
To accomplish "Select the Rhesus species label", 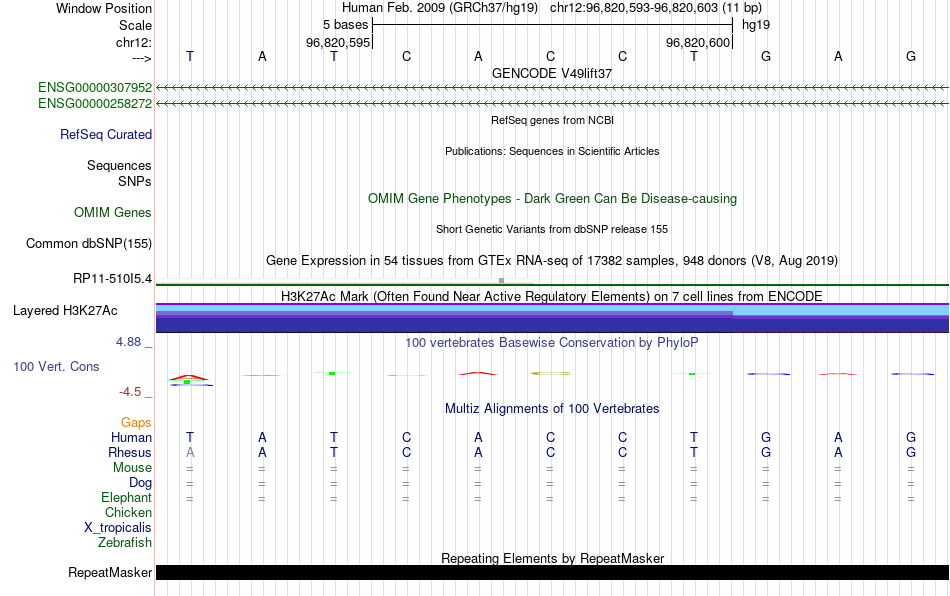I will click(x=130, y=452).
